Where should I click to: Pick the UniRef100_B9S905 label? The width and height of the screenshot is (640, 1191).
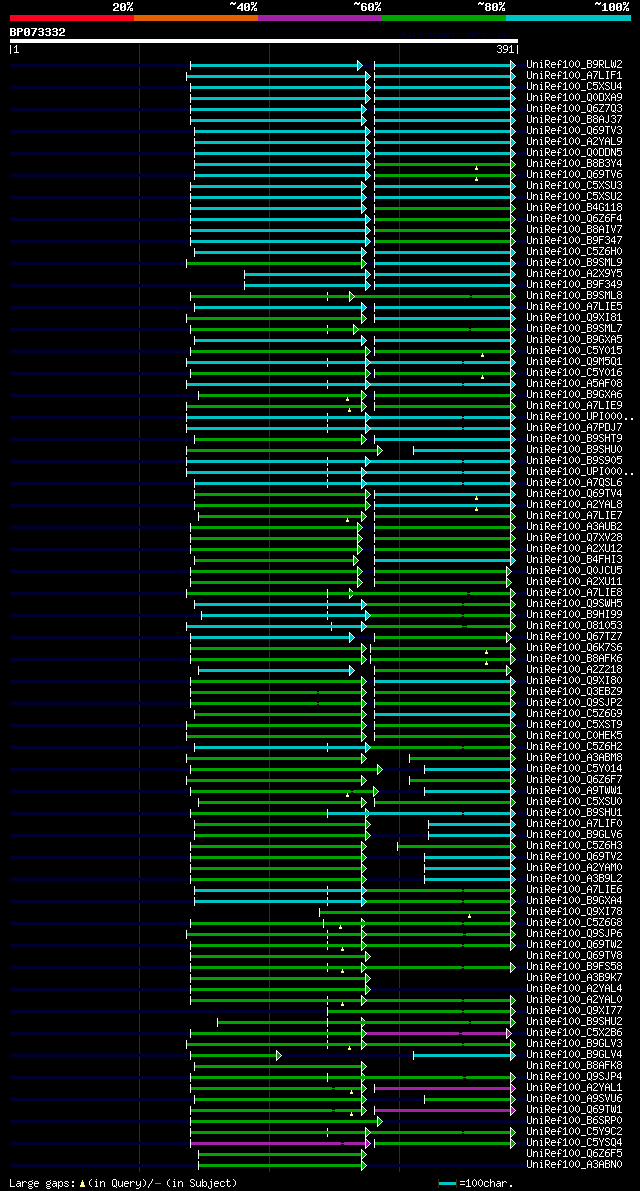pyautogui.click(x=574, y=461)
